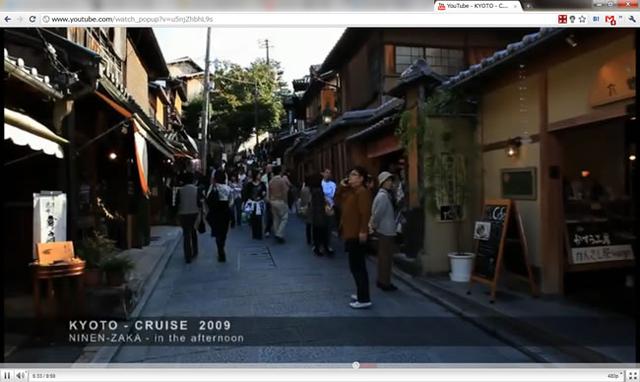
Task: Open the 480p quality dropdown
Action: pos(616,376)
